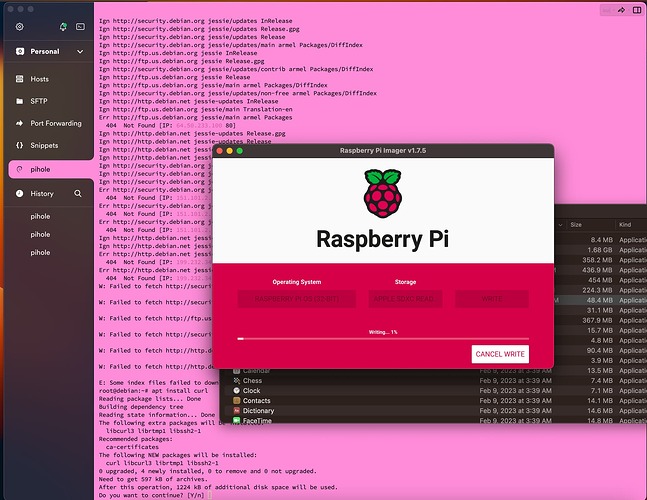Screen dimensions: 647x500
Task: Open Port Forwarding section
Action: (x=56, y=124)
